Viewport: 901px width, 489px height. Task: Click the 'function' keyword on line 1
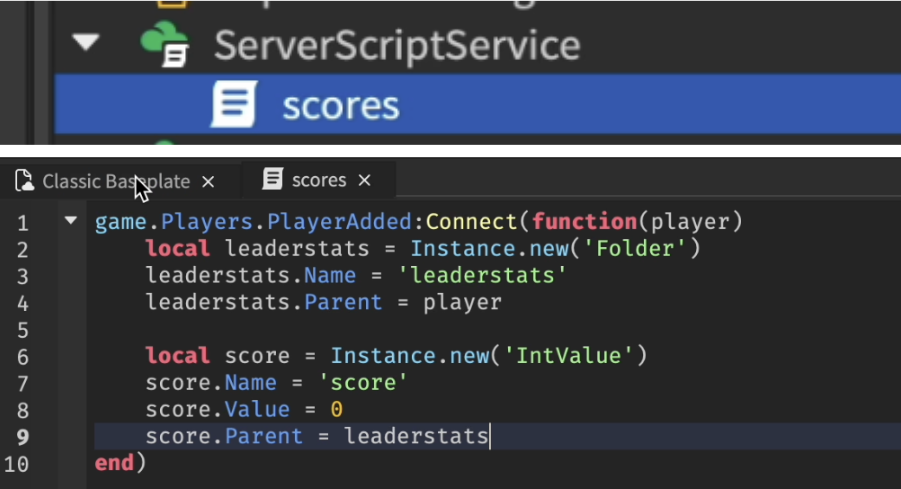tap(584, 222)
